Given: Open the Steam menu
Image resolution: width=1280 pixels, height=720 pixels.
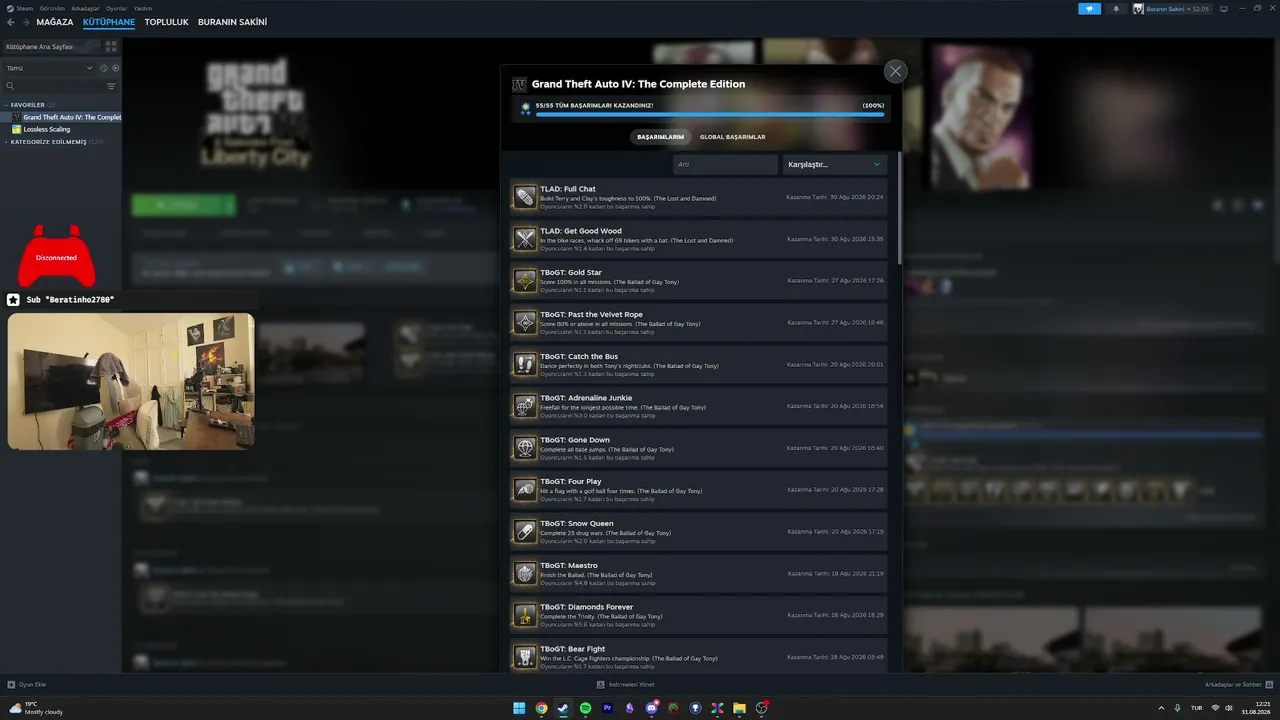Looking at the screenshot, I should click(x=20, y=8).
